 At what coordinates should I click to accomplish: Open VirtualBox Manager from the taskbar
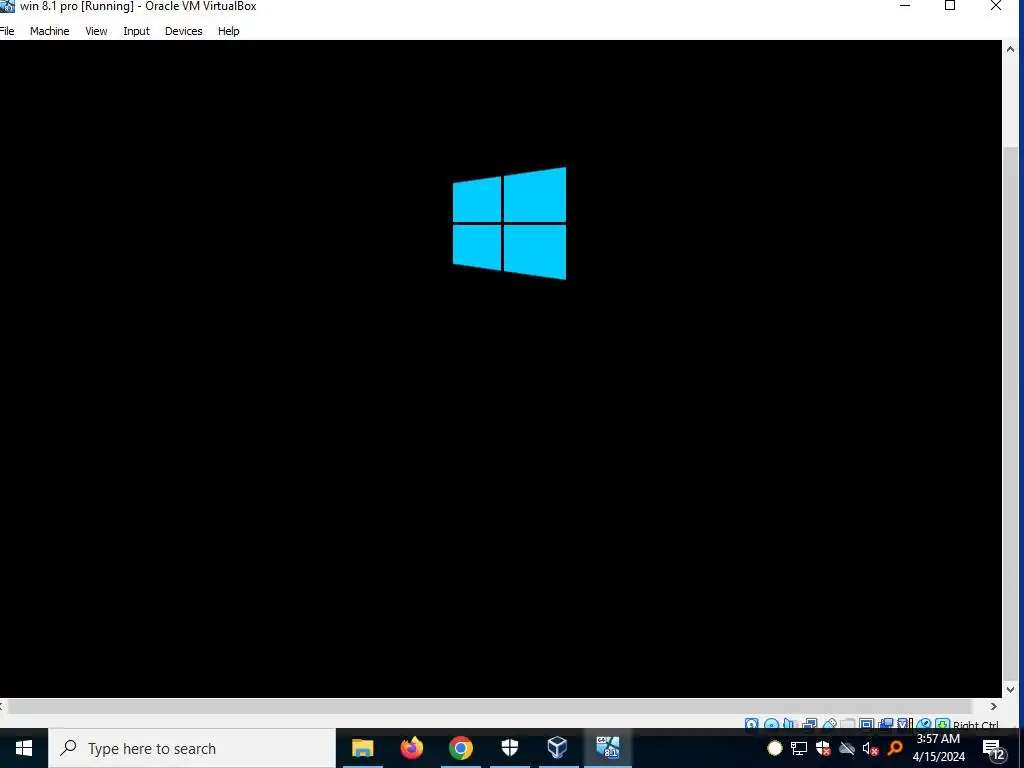coord(558,748)
